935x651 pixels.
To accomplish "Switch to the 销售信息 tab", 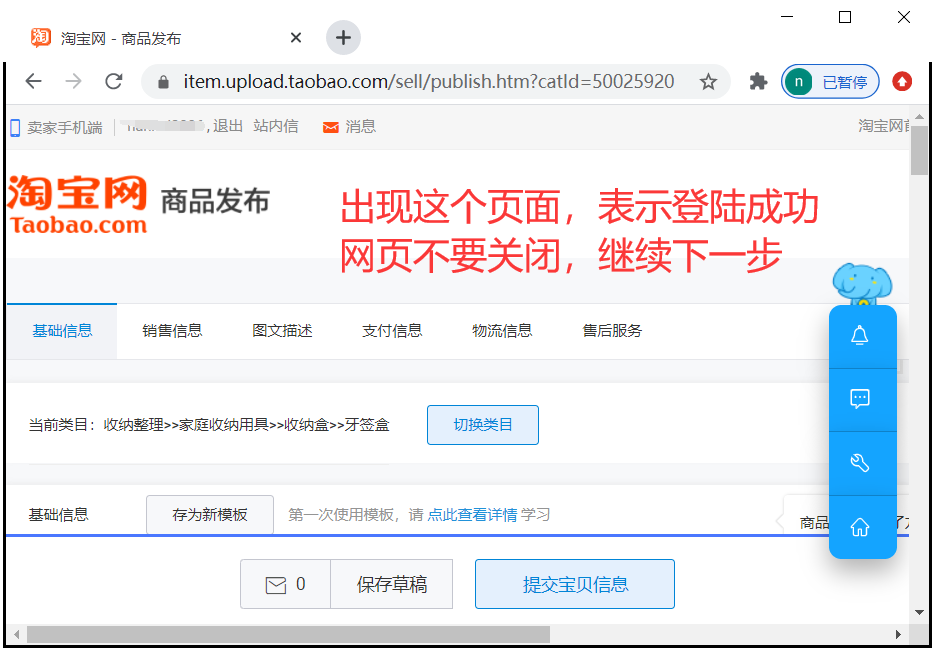I will [172, 331].
